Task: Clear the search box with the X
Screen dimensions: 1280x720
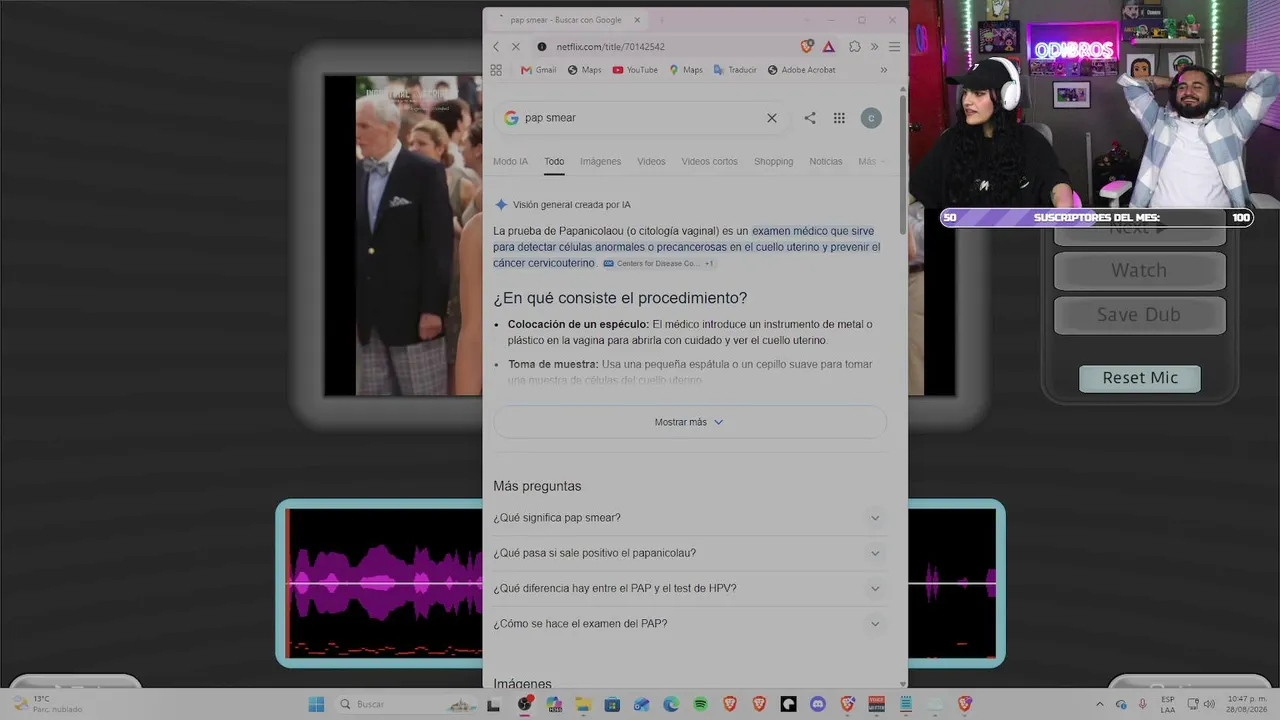Action: (x=772, y=118)
